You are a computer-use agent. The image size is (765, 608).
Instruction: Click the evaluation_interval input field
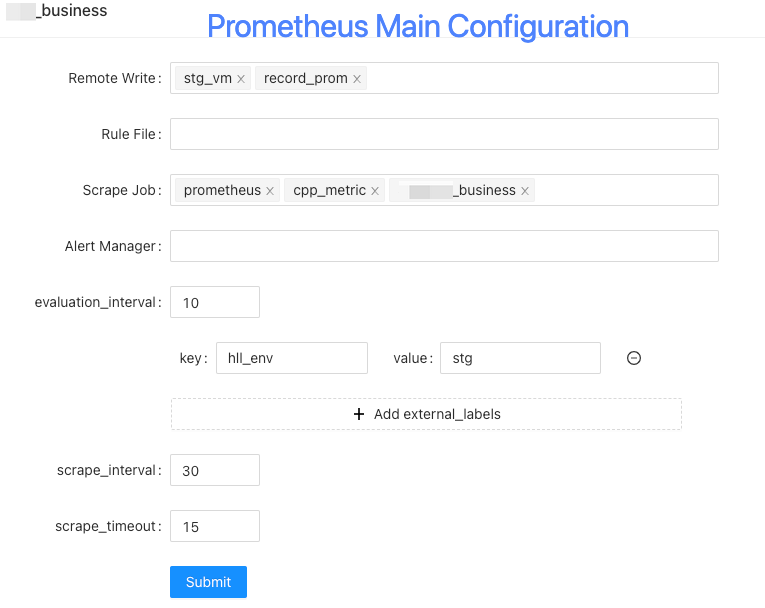click(215, 302)
